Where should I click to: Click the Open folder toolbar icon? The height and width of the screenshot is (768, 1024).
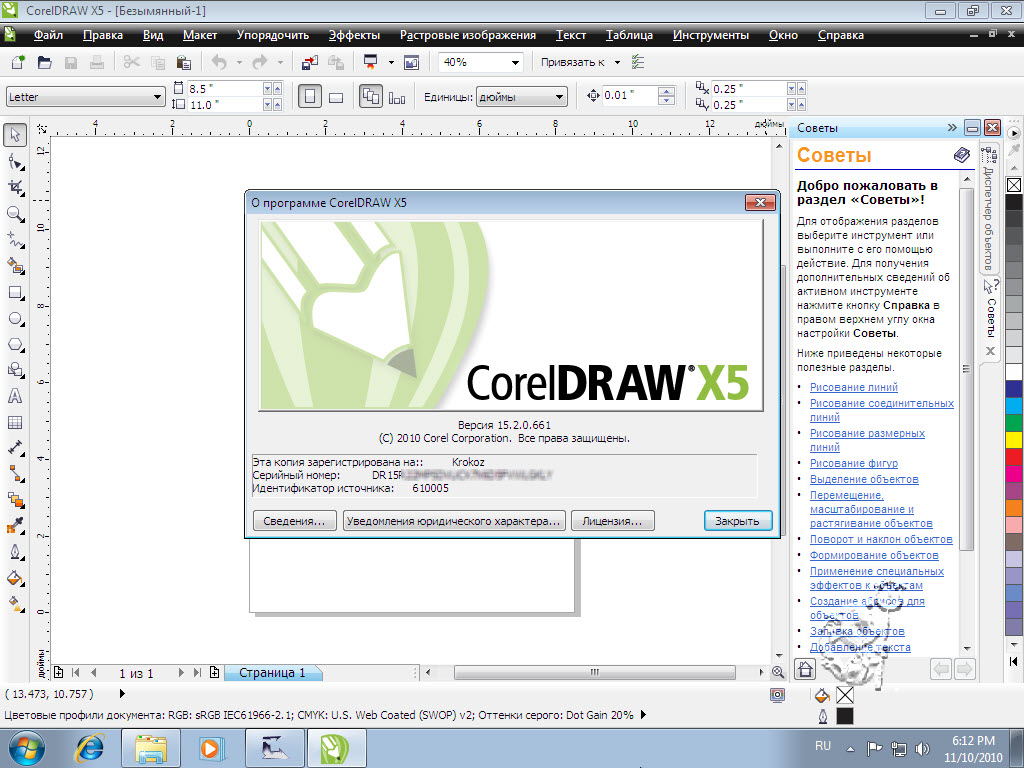click(44, 62)
